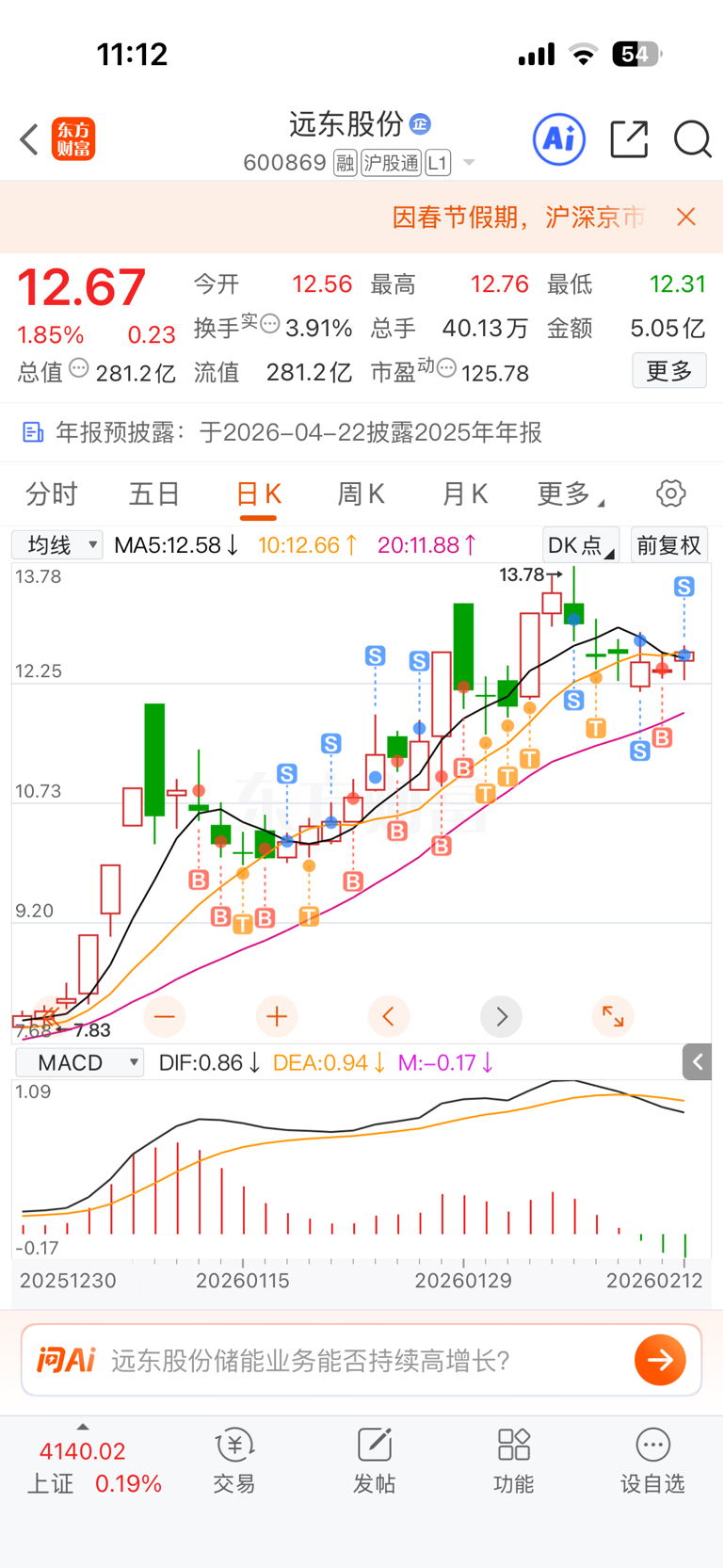Tap the 市盈 info bubble icon
724x1568 pixels.
[x=446, y=367]
